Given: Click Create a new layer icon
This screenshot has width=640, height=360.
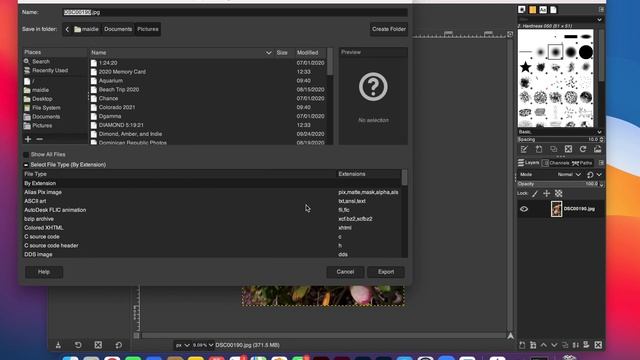Looking at the screenshot, I should pos(522,345).
